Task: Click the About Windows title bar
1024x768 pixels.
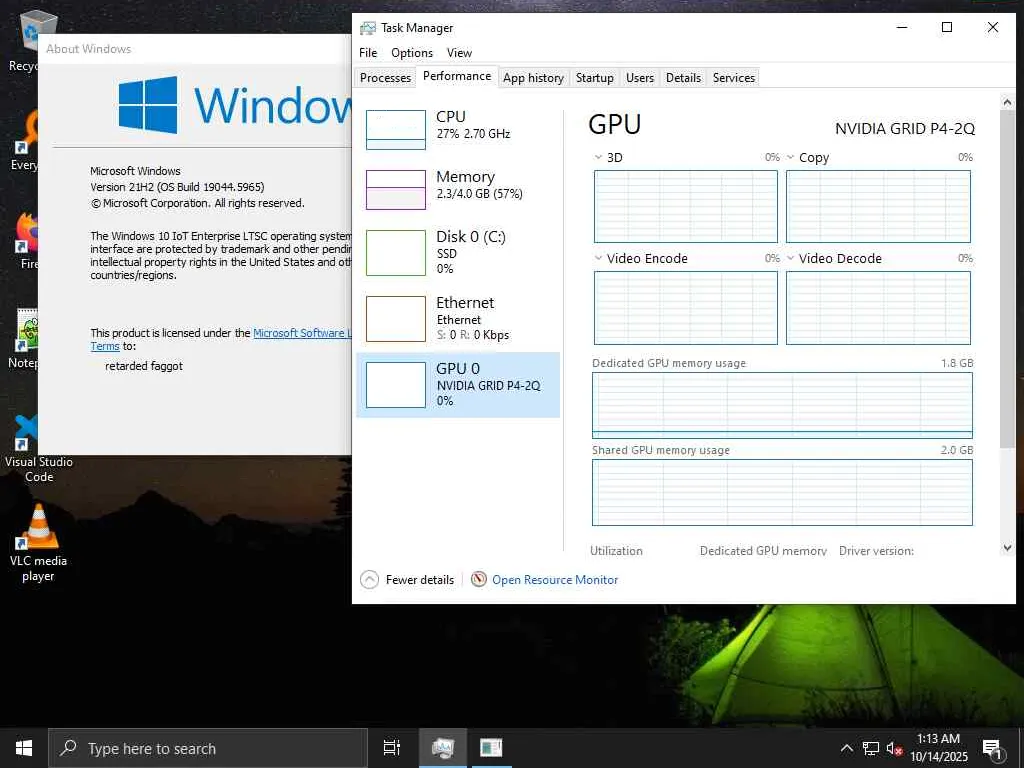Action: pos(195,49)
